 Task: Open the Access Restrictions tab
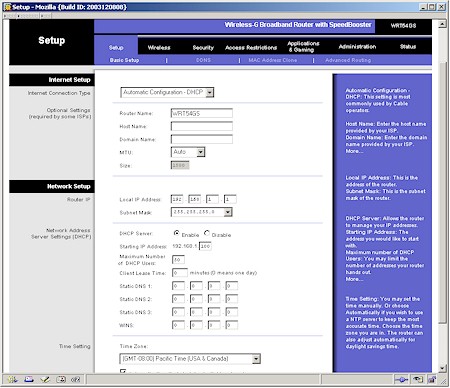pos(251,48)
